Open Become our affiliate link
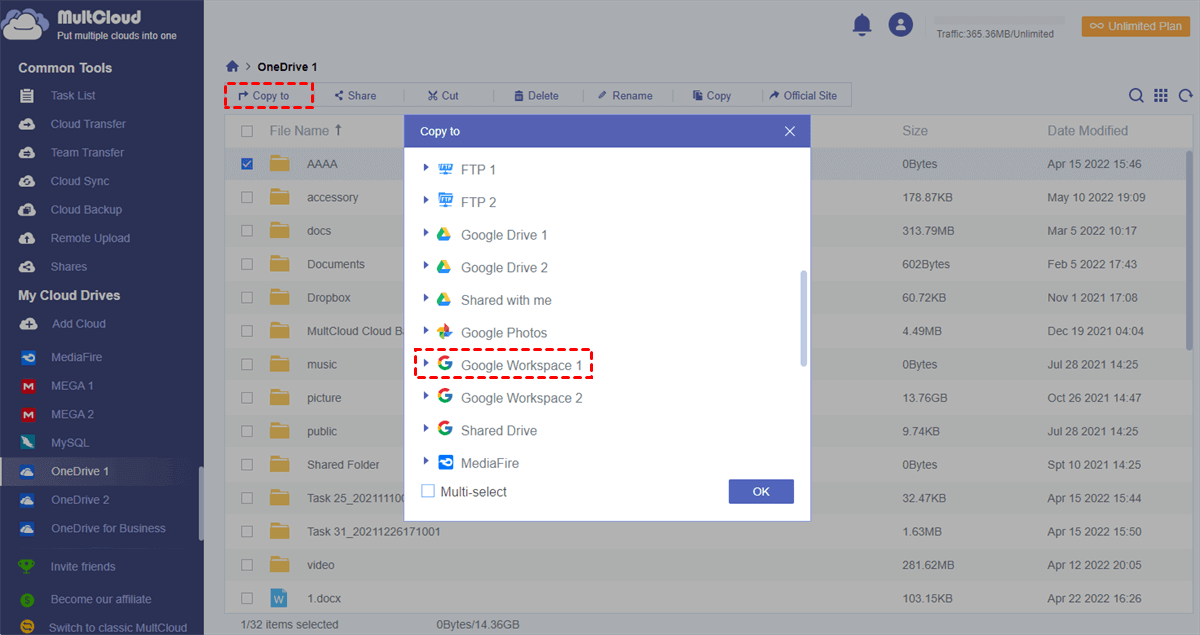The height and width of the screenshot is (635, 1200). pyautogui.click(x=101, y=600)
